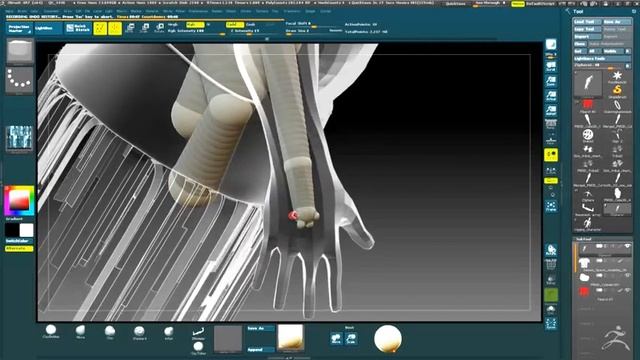The height and width of the screenshot is (360, 640).
Task: Select the ClayTubes brush
Action: pyautogui.click(x=198, y=348)
